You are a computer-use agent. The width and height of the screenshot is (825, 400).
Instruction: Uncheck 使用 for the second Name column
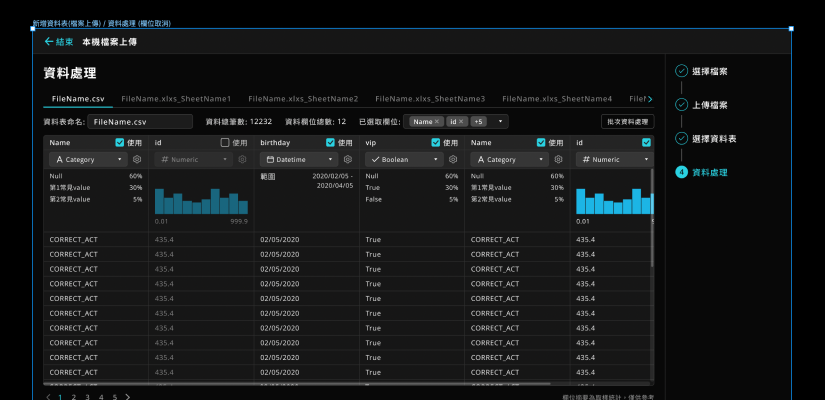(541, 143)
